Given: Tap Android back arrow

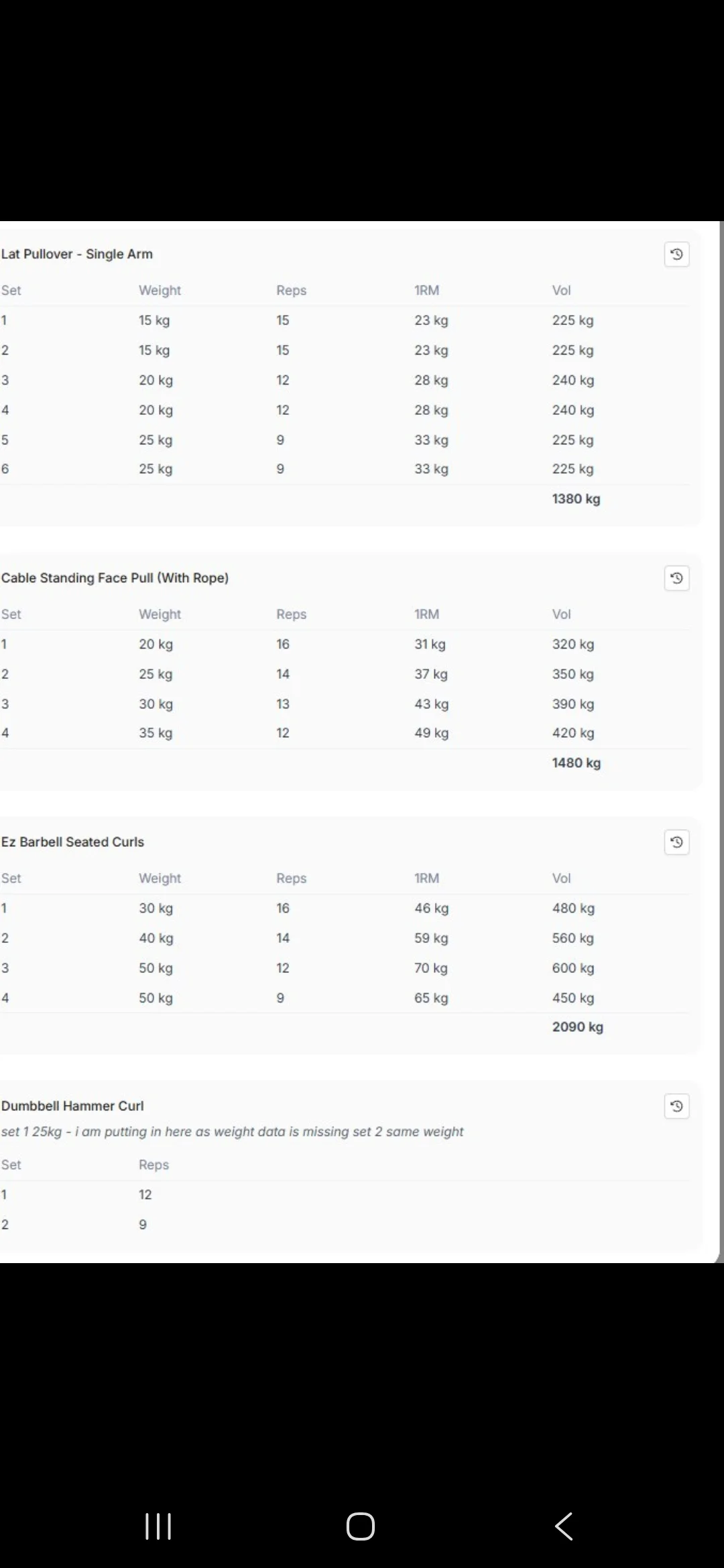Looking at the screenshot, I should tap(564, 1526).
